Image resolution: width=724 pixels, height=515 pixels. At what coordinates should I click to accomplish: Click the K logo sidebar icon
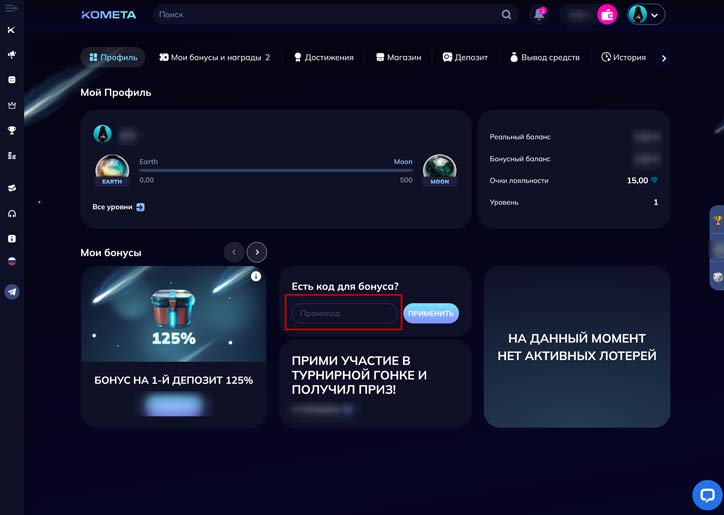[12, 30]
